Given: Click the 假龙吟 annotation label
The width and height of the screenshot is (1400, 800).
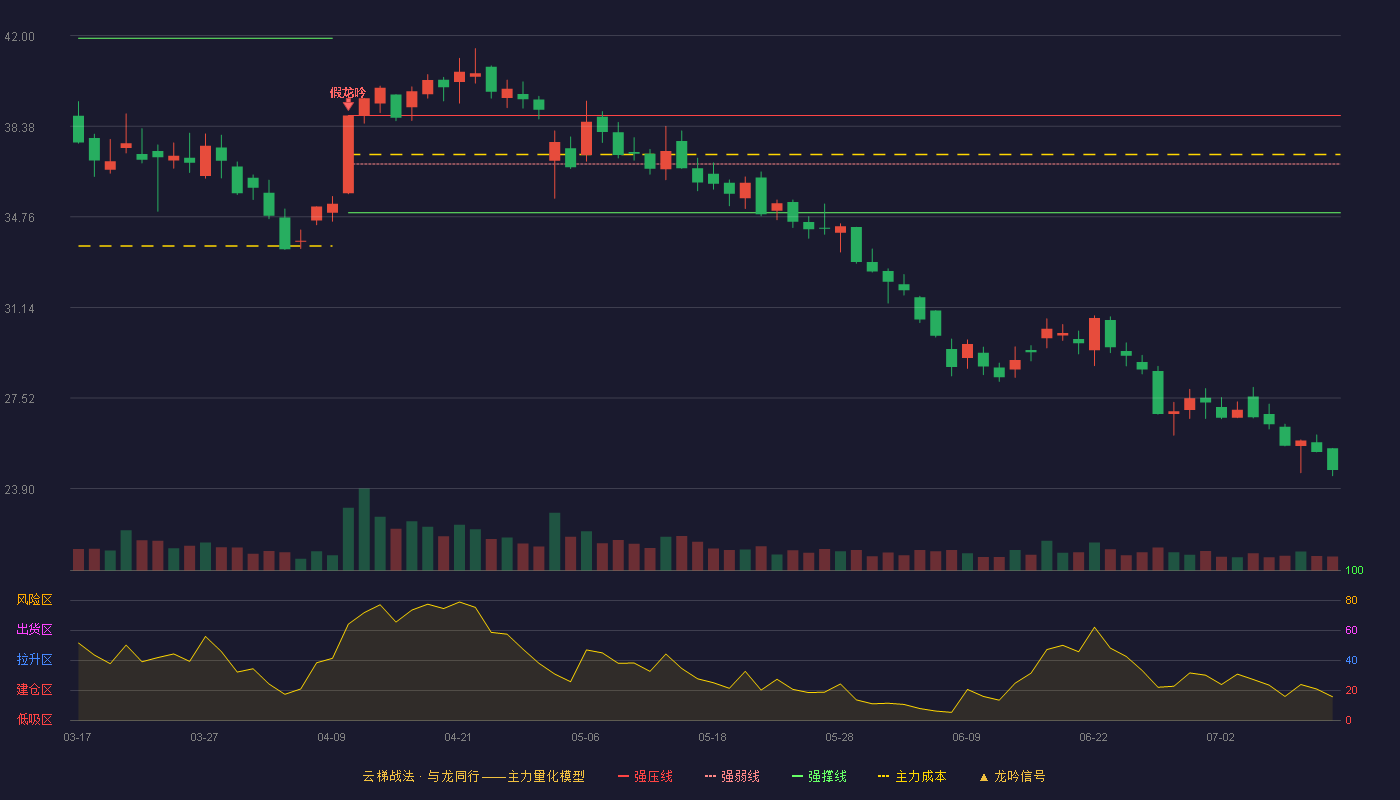Looking at the screenshot, I should (348, 92).
